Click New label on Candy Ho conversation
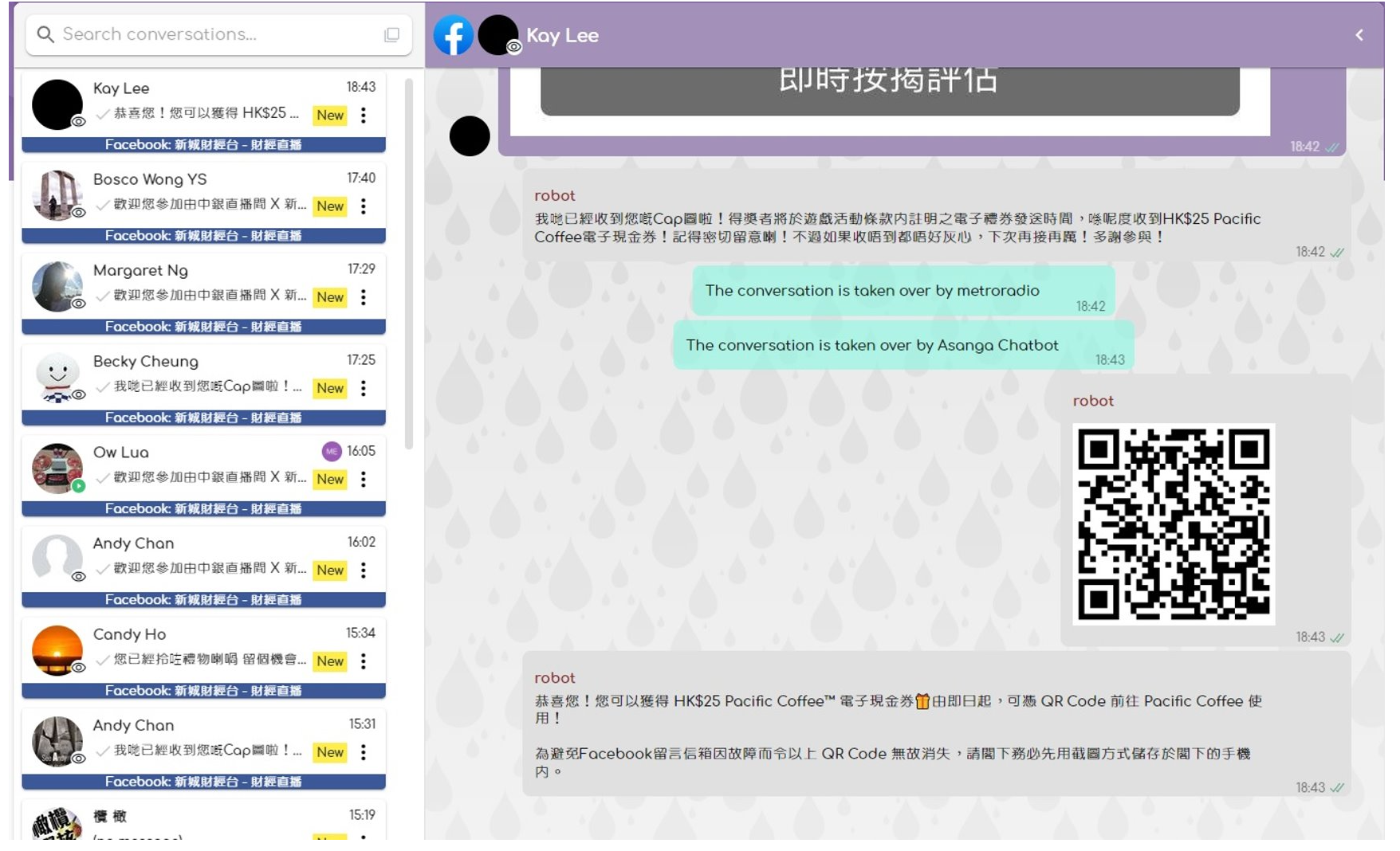This screenshot has height=851, width=1400. tap(329, 661)
